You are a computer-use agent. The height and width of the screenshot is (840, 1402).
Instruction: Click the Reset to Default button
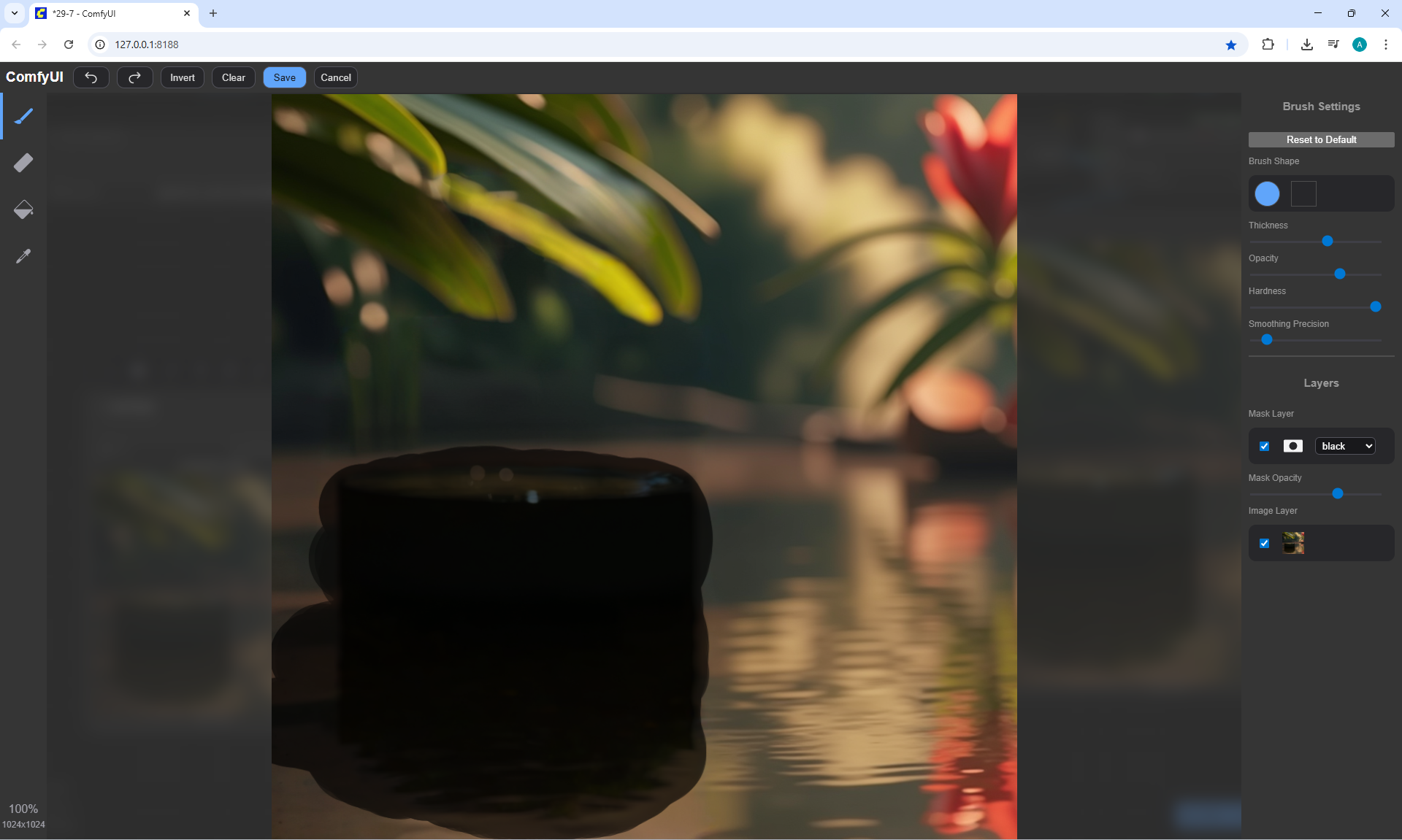coord(1320,139)
